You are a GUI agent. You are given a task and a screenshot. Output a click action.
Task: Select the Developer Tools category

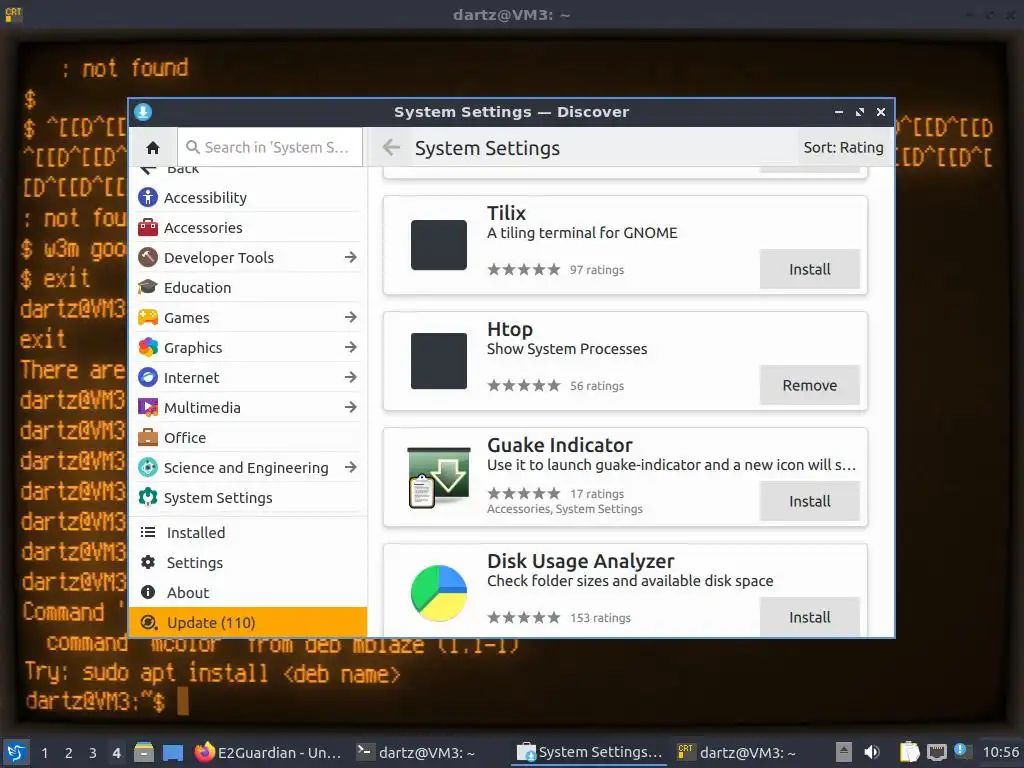[x=249, y=257]
